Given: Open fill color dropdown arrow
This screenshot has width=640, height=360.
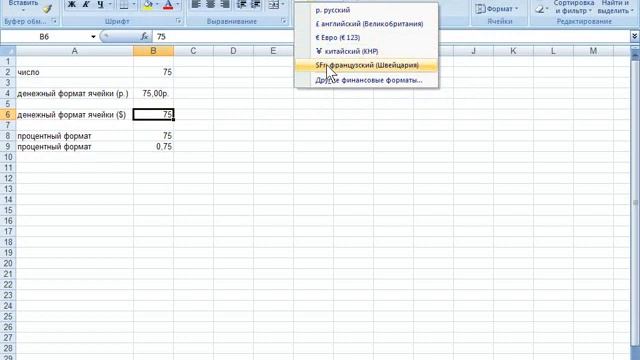Looking at the screenshot, I should click(x=157, y=4).
